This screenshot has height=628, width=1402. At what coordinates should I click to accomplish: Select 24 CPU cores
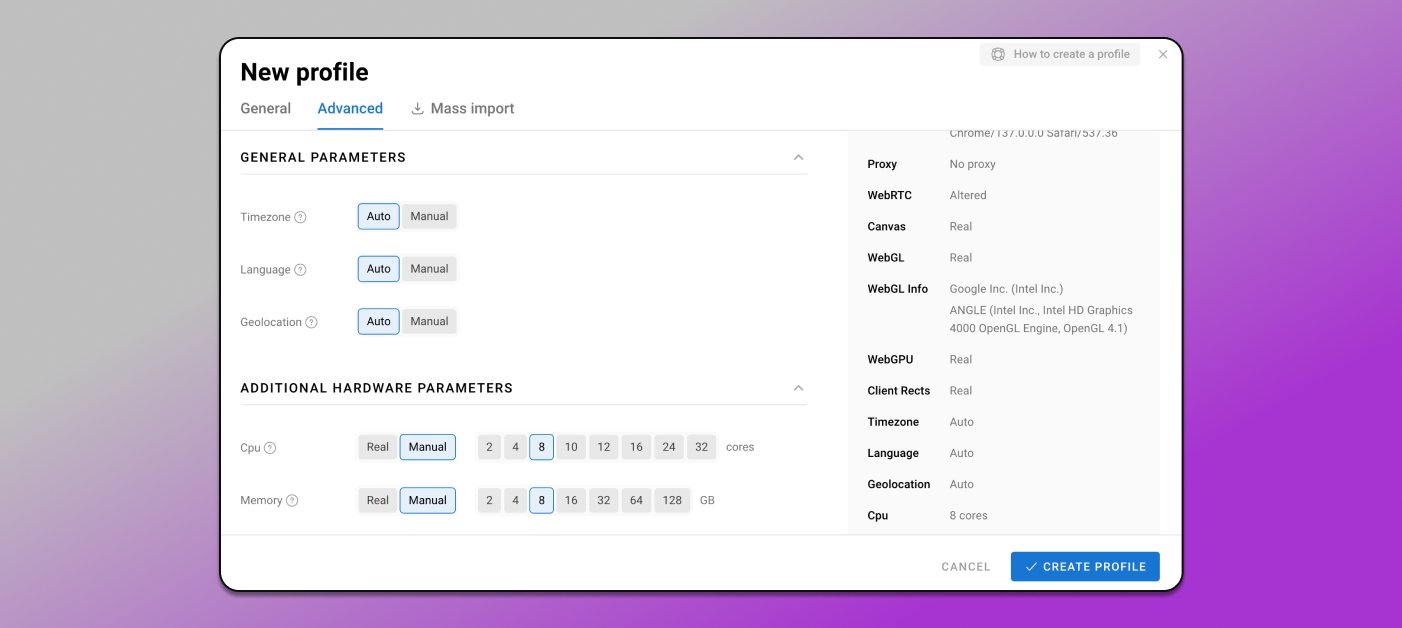pyautogui.click(x=669, y=447)
